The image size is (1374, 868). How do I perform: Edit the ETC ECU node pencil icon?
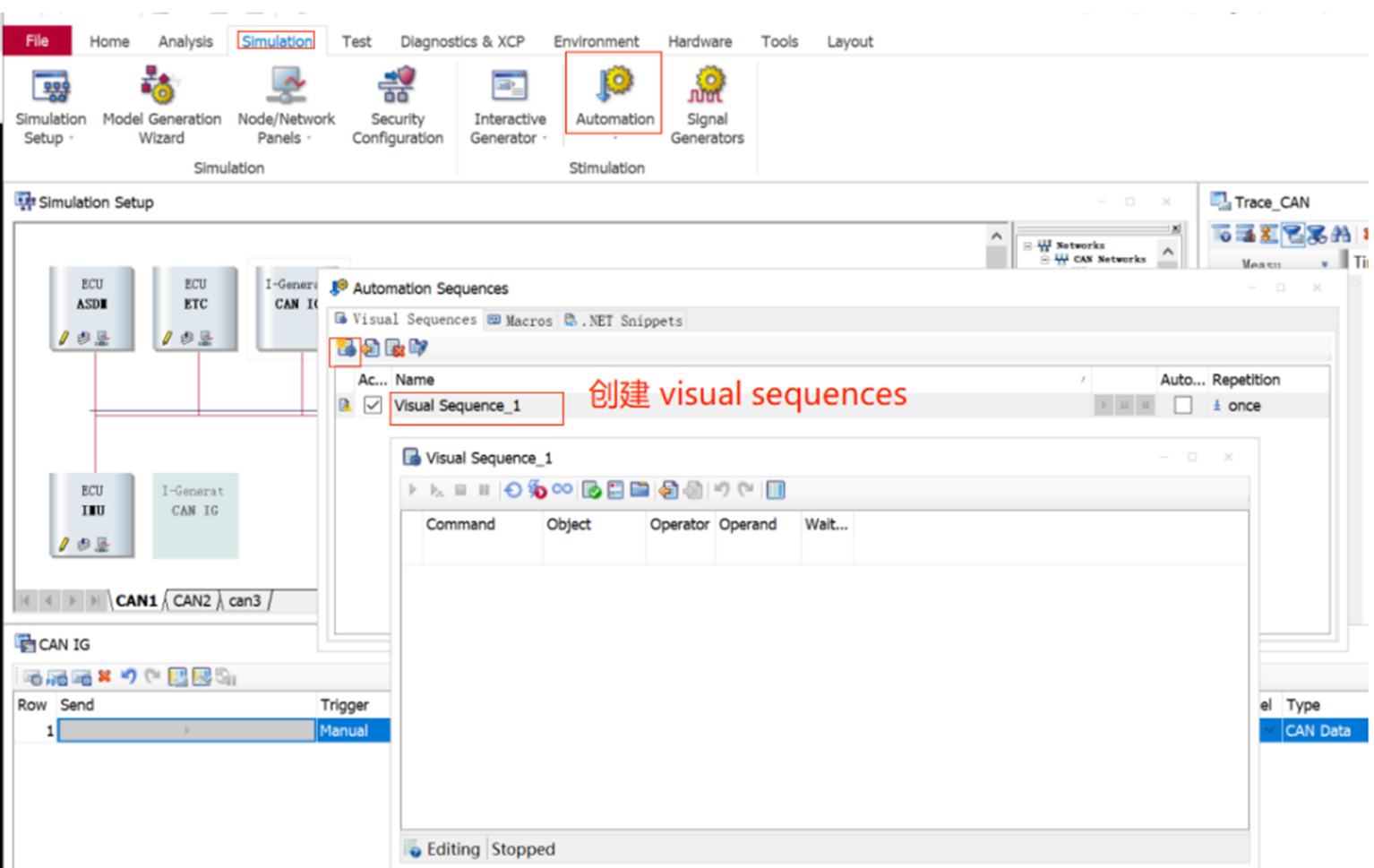pyautogui.click(x=167, y=338)
